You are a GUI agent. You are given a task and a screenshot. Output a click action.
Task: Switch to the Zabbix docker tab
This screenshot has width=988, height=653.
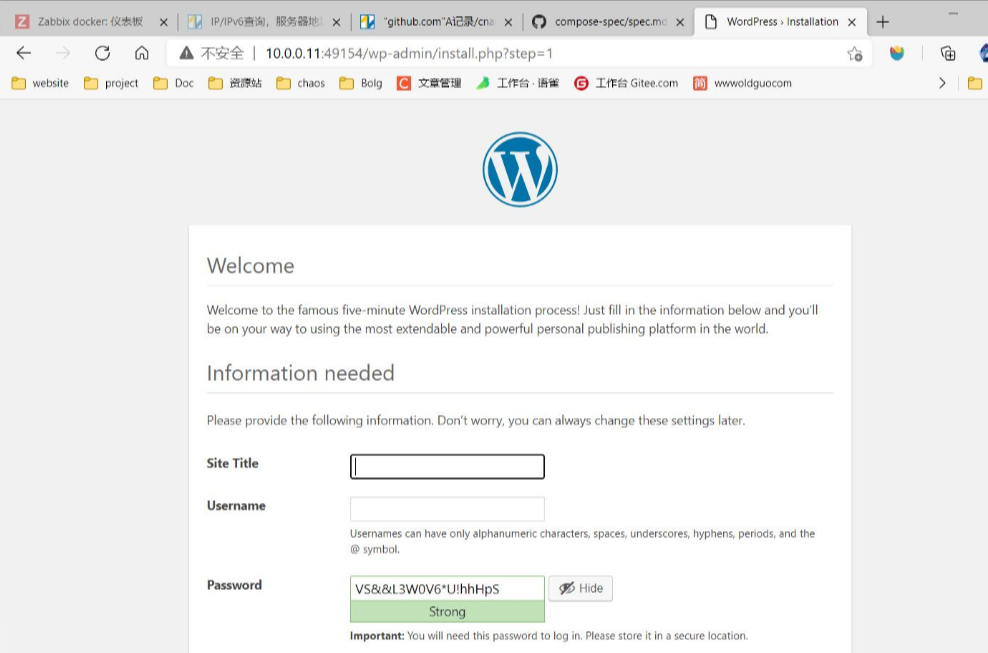(x=88, y=22)
